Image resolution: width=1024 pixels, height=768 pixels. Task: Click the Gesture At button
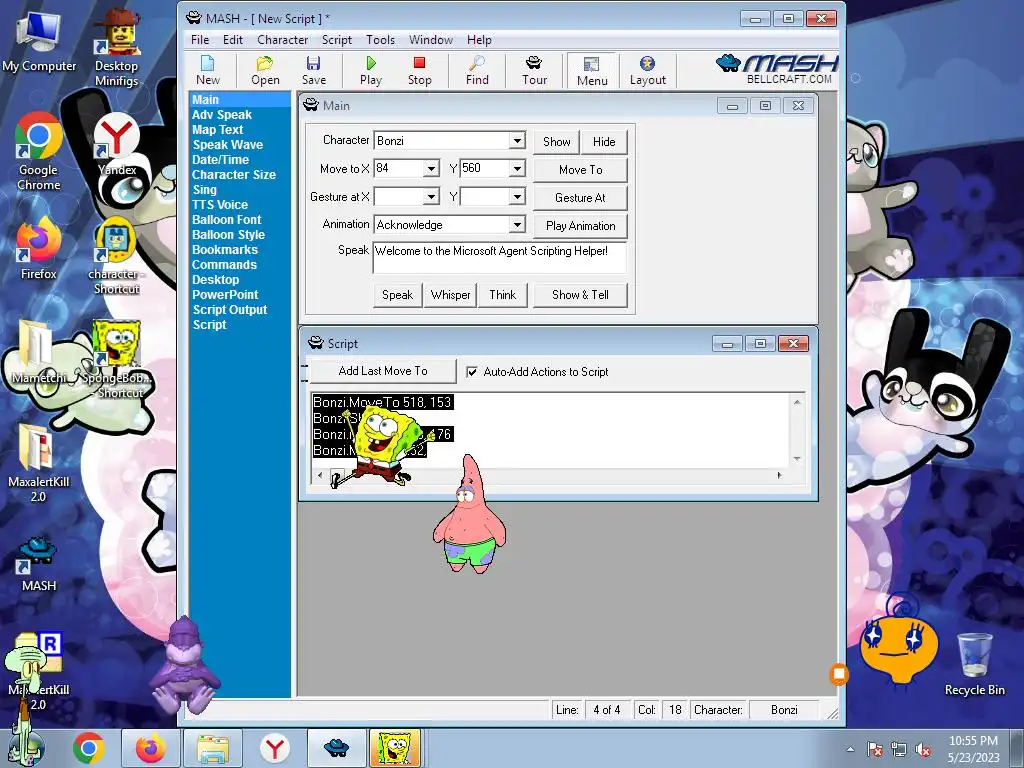point(580,198)
